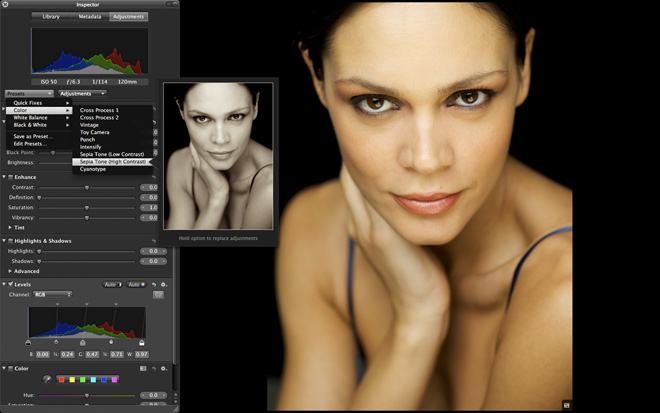Viewport: 660px width, 413px height.
Task: Collapse the Enhance section triangle
Action: [x=4, y=177]
